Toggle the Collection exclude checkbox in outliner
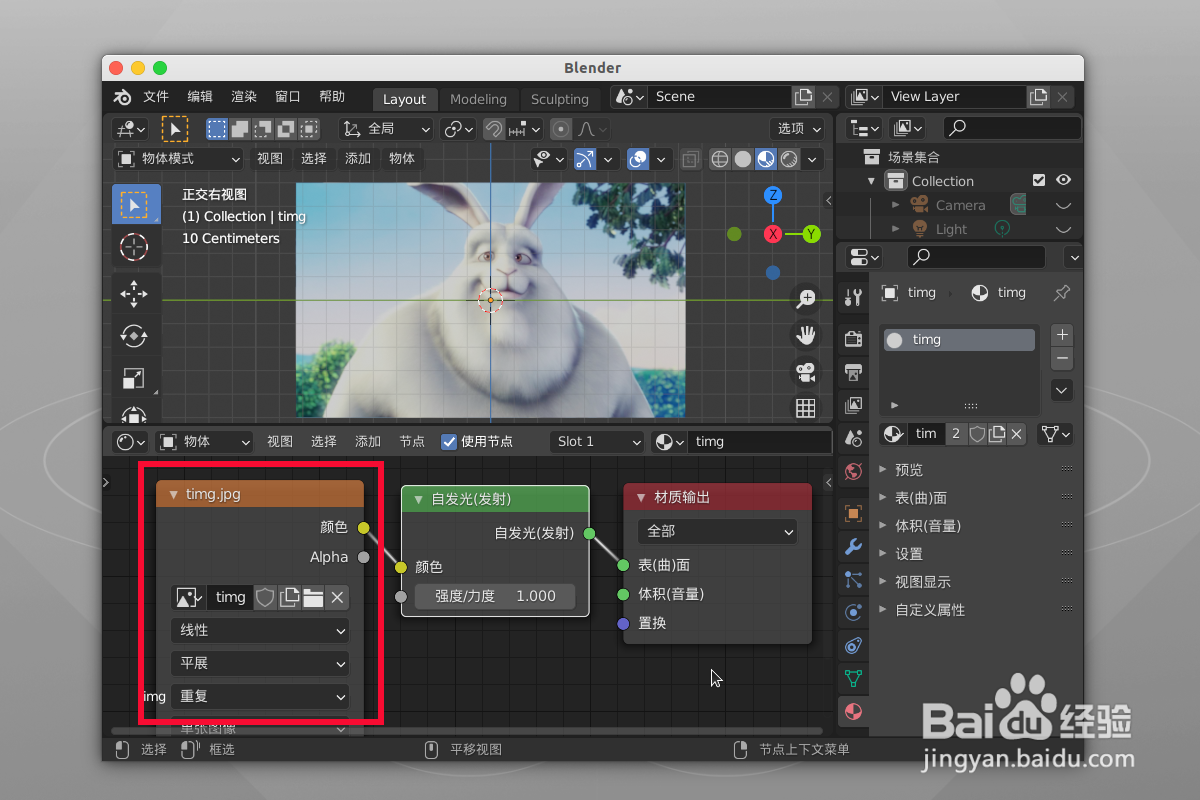Image resolution: width=1200 pixels, height=800 pixels. (x=1039, y=180)
